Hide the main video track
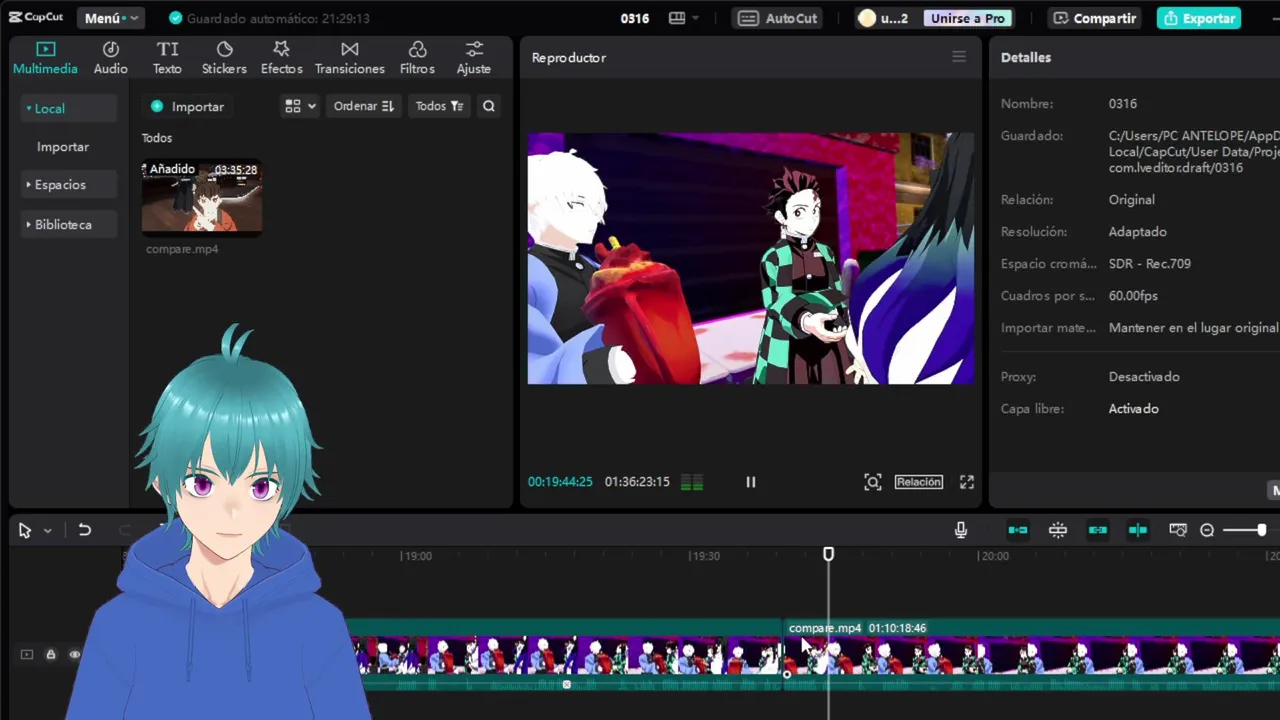This screenshot has width=1280, height=720. pyautogui.click(x=74, y=655)
